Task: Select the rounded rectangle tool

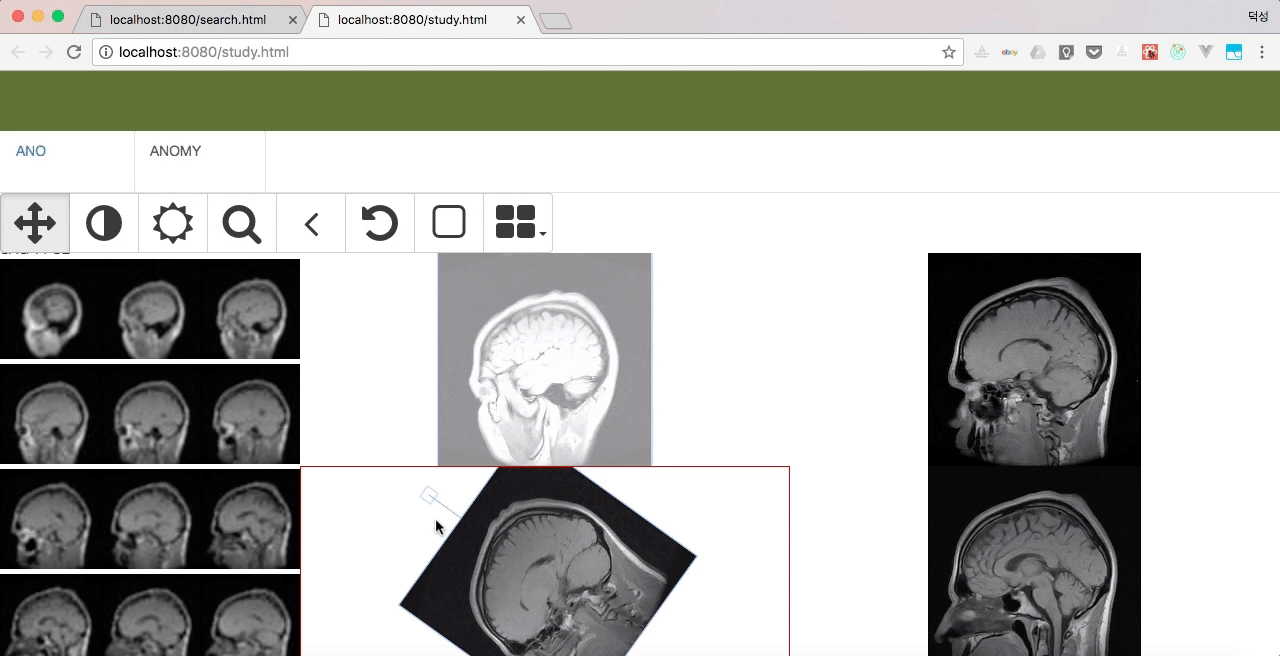Action: tap(449, 222)
